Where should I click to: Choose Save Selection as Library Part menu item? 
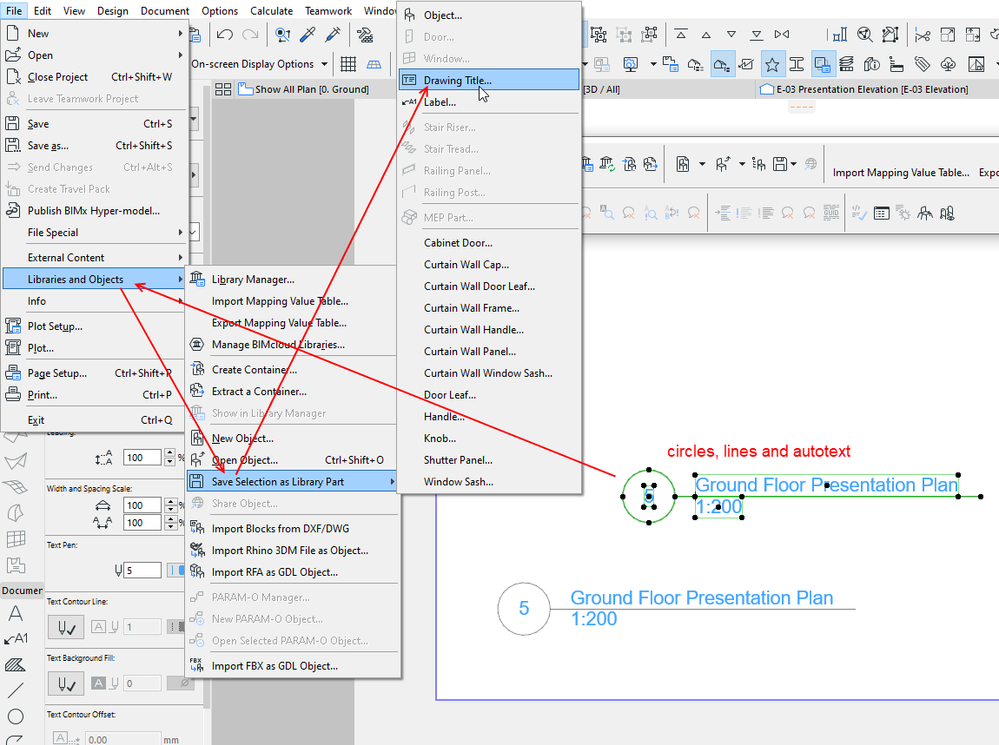pos(292,482)
